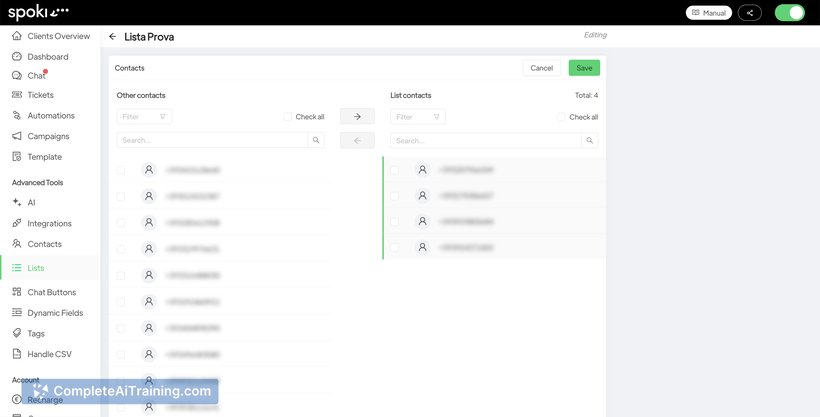Tick the topmost contact checkbox in Other contacts
Viewport: 820px width, 417px height.
121,170
